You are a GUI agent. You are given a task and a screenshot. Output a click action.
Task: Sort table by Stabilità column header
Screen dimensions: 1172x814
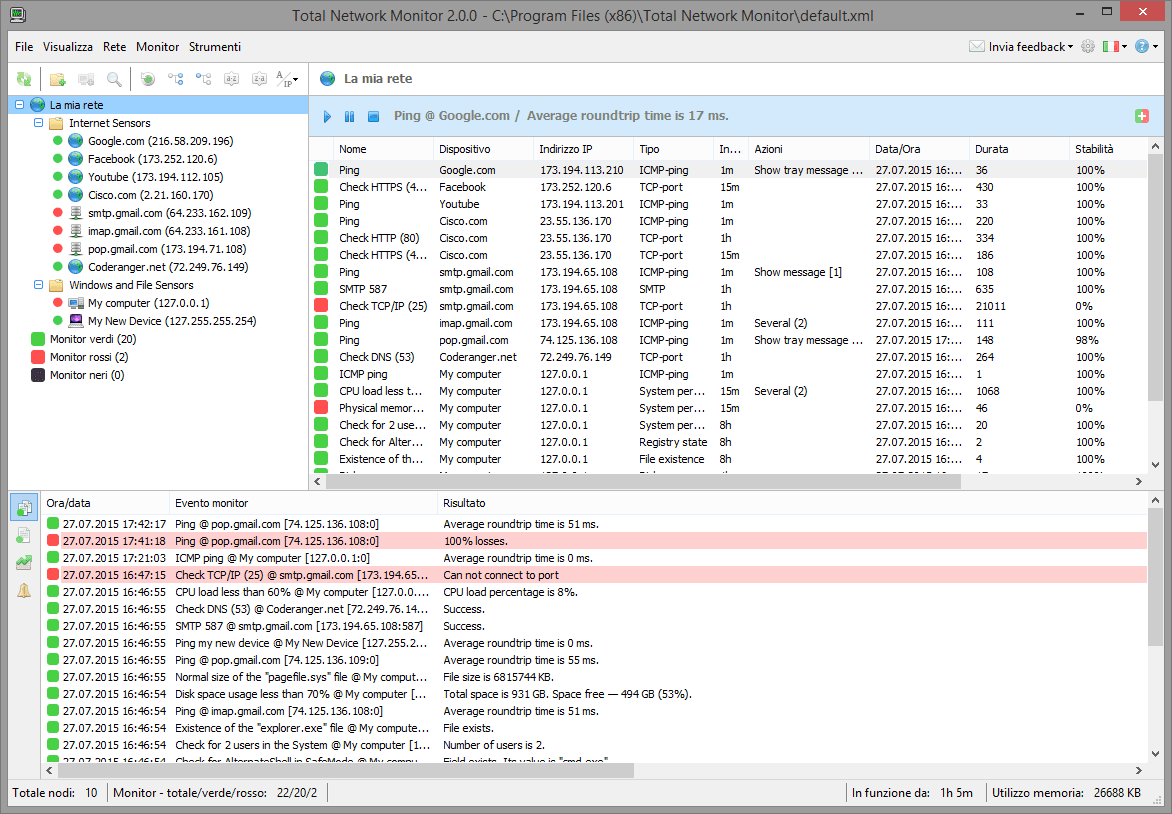(1094, 149)
